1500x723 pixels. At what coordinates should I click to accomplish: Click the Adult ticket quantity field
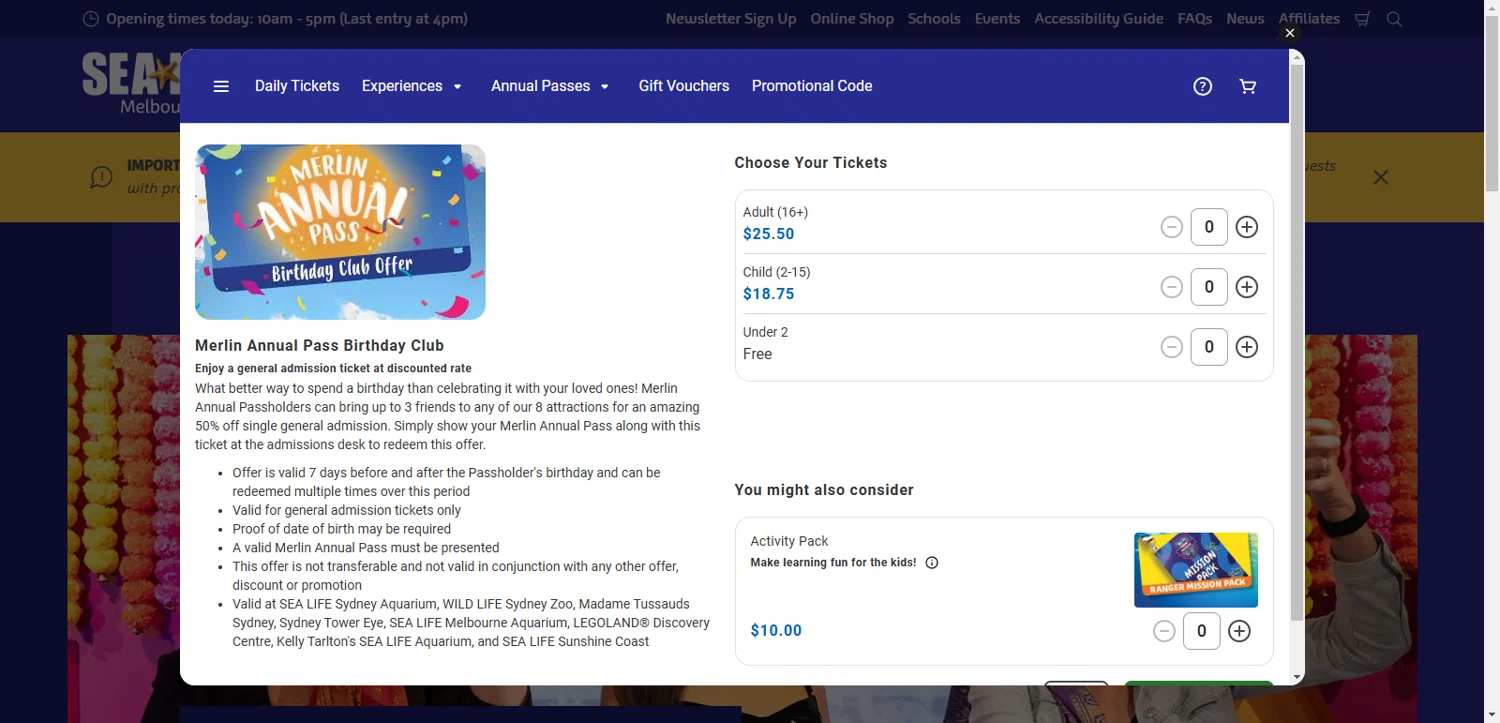point(1209,227)
